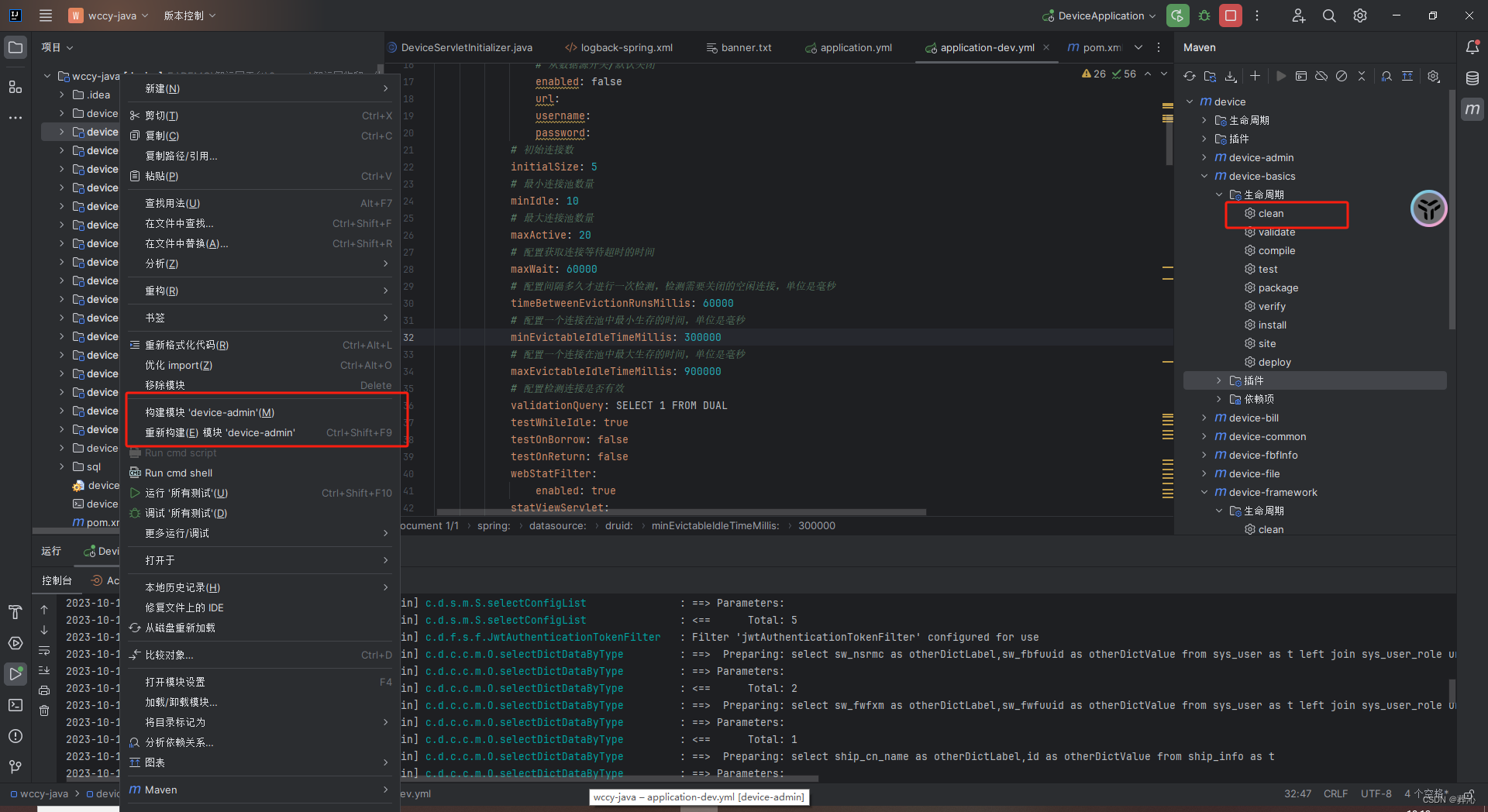This screenshot has height=812, width=1488.
Task: Click the Debug DeviceApplication bug icon
Action: 1204,15
